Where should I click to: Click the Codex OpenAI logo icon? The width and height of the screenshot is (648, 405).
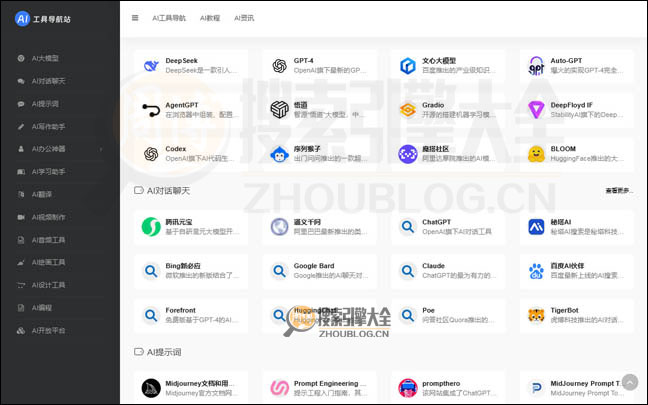pyautogui.click(x=151, y=154)
